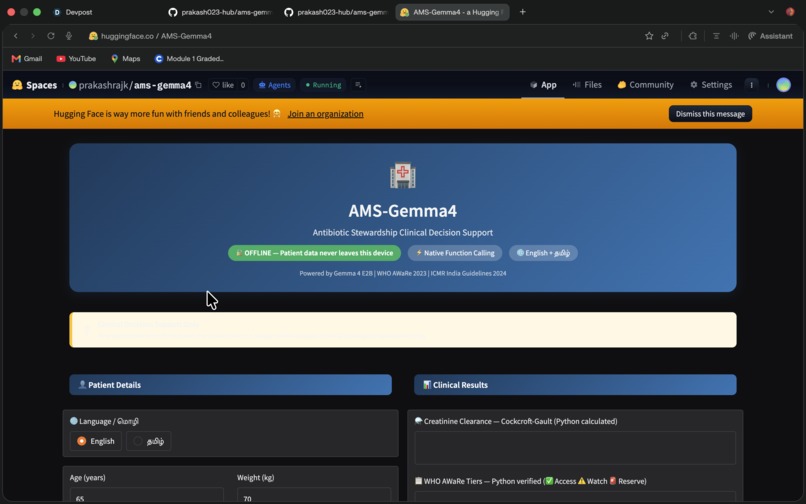Click 'Powered by Gemma 4 E2B' footer text

pos(336,274)
